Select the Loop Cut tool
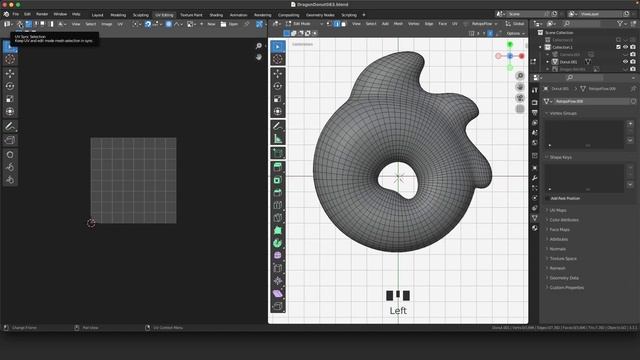The width and height of the screenshot is (640, 360). pyautogui.click(x=278, y=205)
